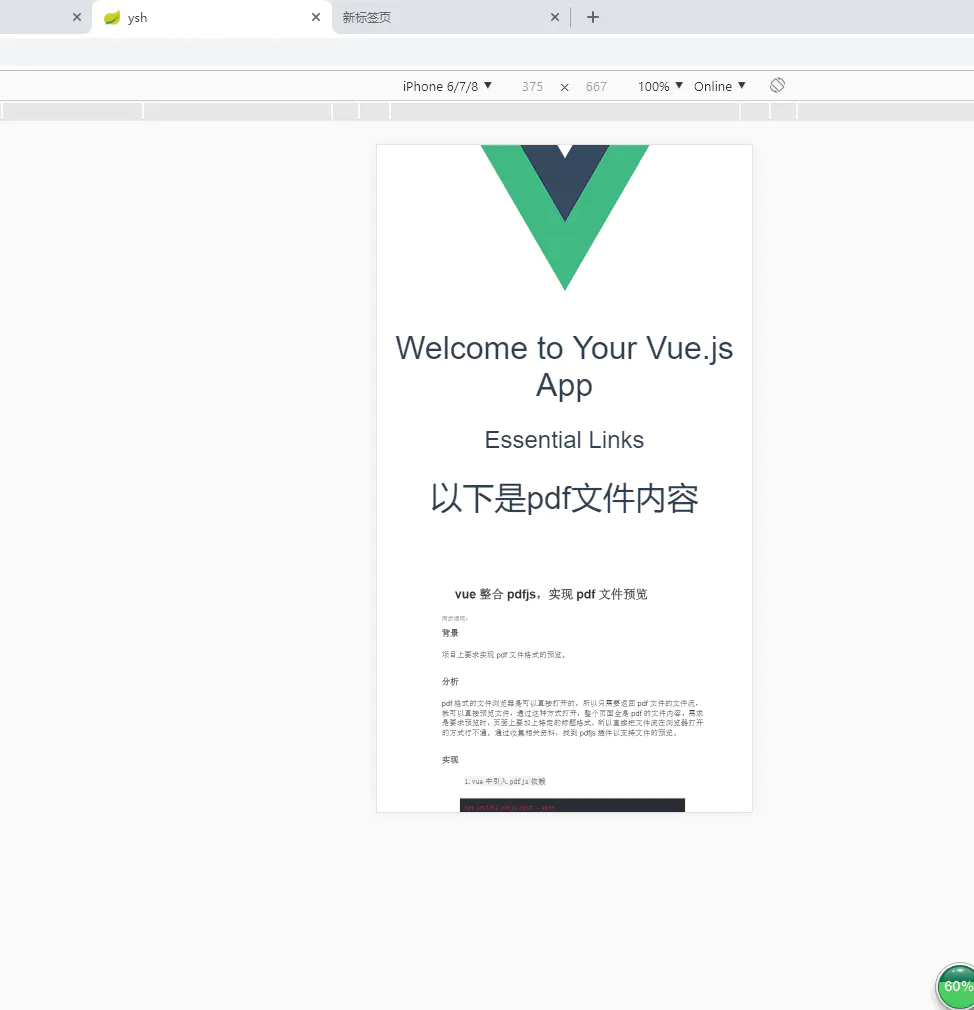The width and height of the screenshot is (974, 1010).
Task: Open the 100% zoom dropdown
Action: tap(660, 86)
